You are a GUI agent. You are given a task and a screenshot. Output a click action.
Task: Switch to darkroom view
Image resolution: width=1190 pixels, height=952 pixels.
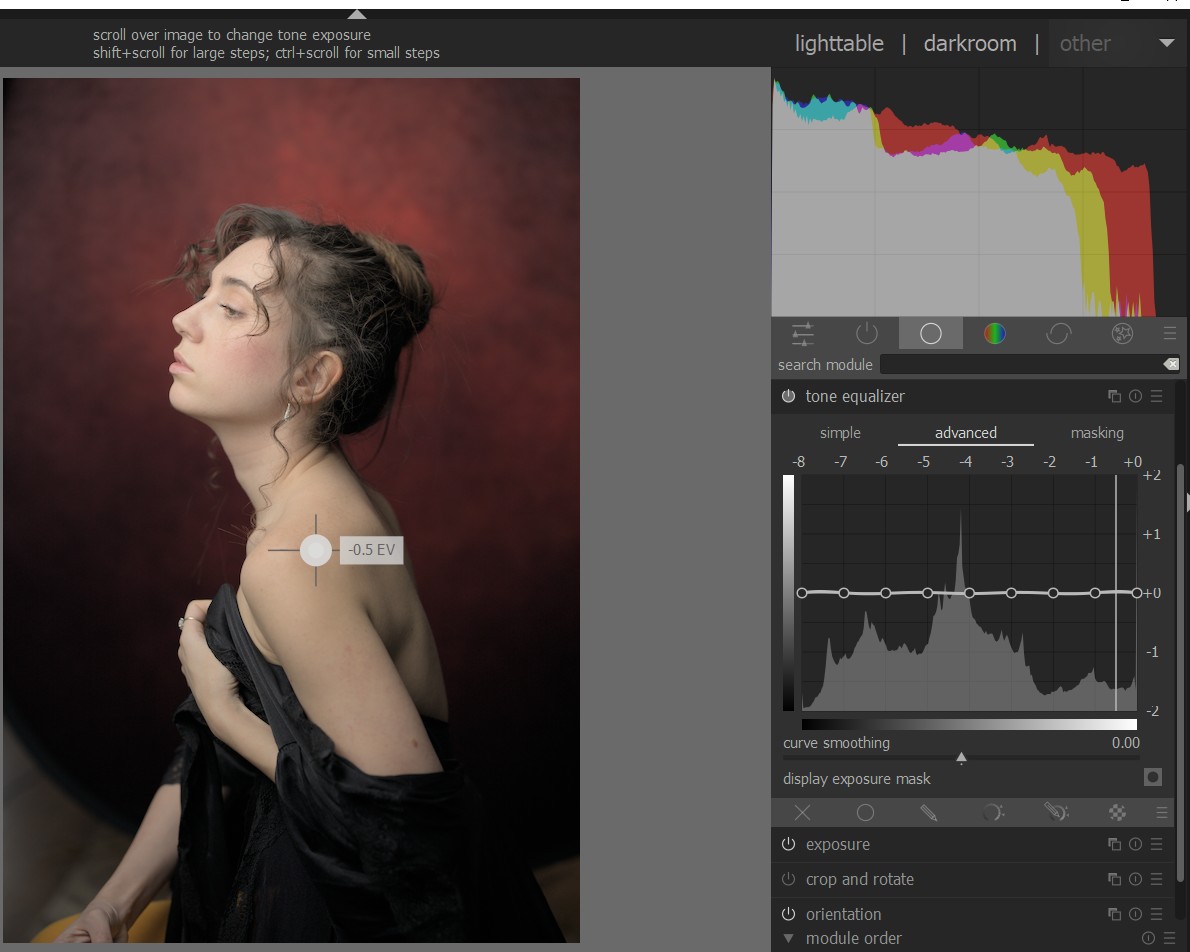click(970, 43)
